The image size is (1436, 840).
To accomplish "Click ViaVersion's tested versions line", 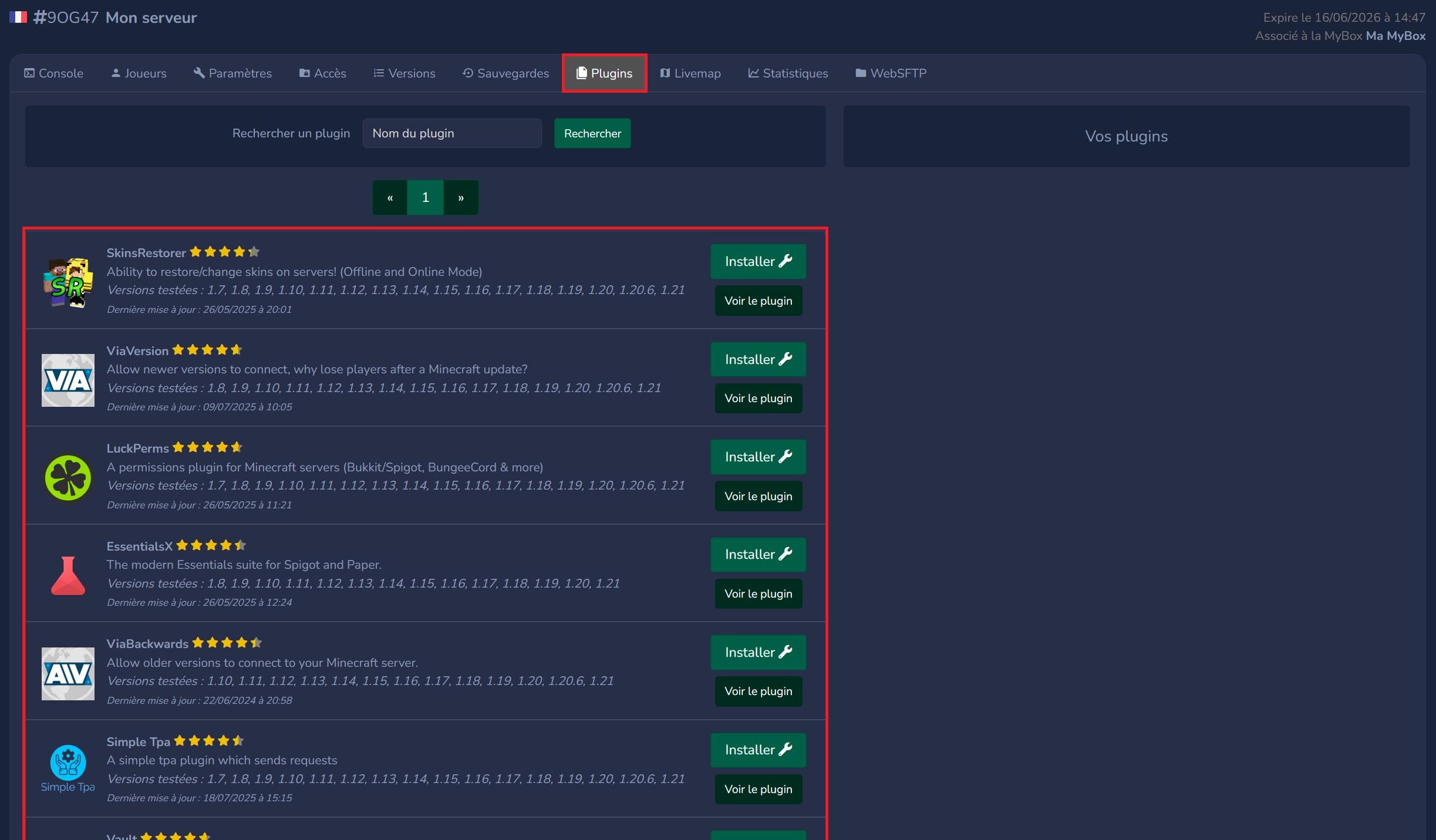I will click(x=384, y=388).
